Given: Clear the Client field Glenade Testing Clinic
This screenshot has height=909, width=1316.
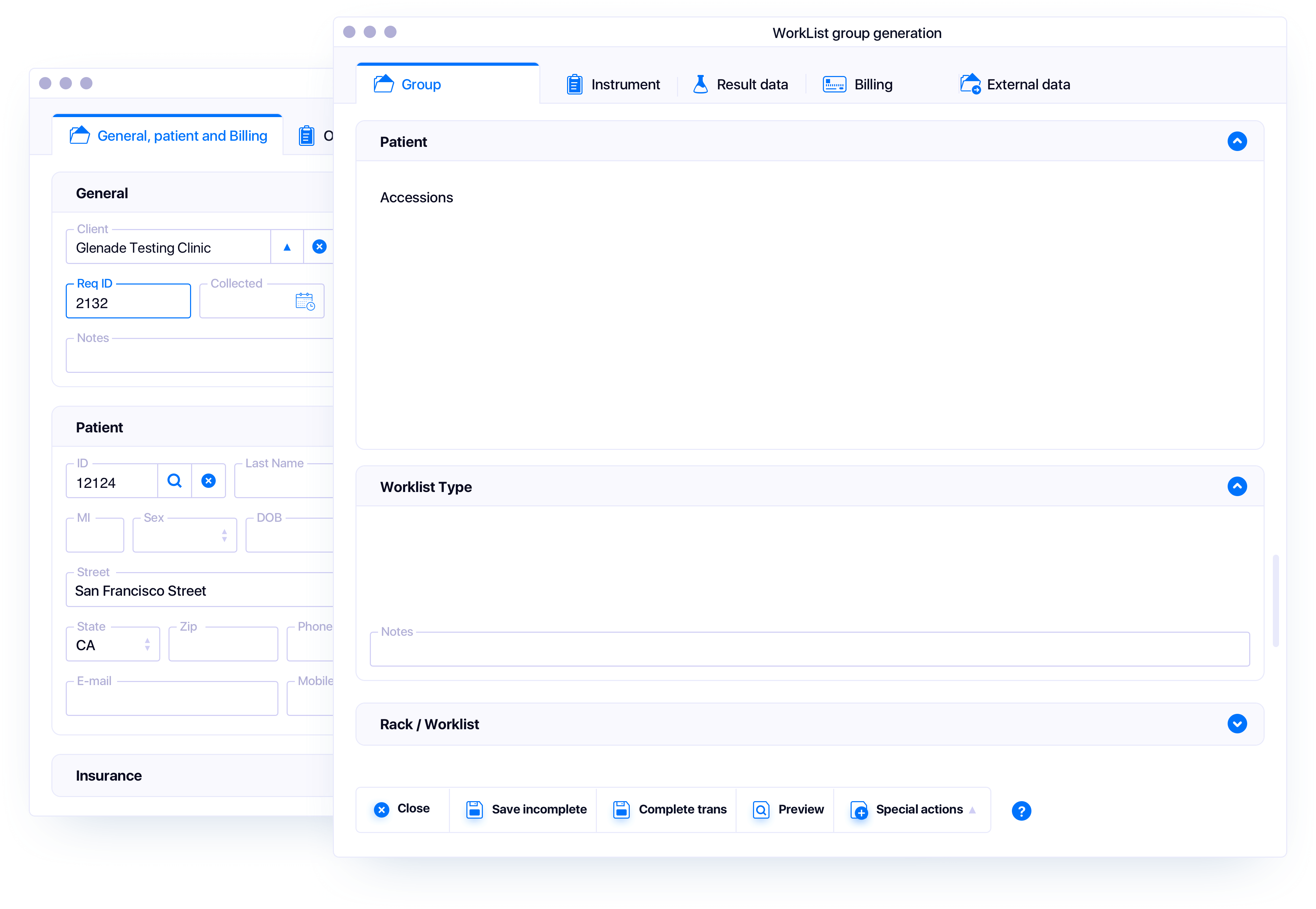Looking at the screenshot, I should coord(319,246).
